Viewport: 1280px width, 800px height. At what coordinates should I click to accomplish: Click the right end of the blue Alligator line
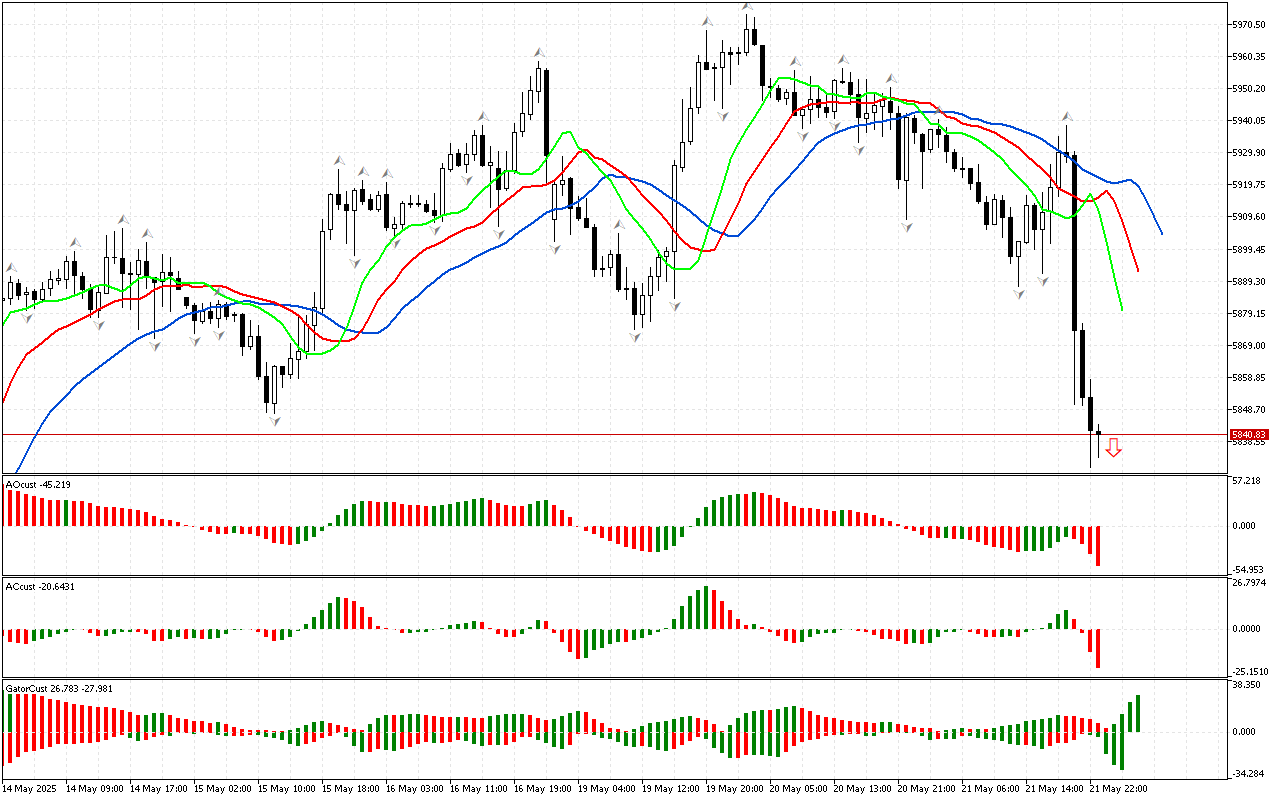click(1161, 233)
